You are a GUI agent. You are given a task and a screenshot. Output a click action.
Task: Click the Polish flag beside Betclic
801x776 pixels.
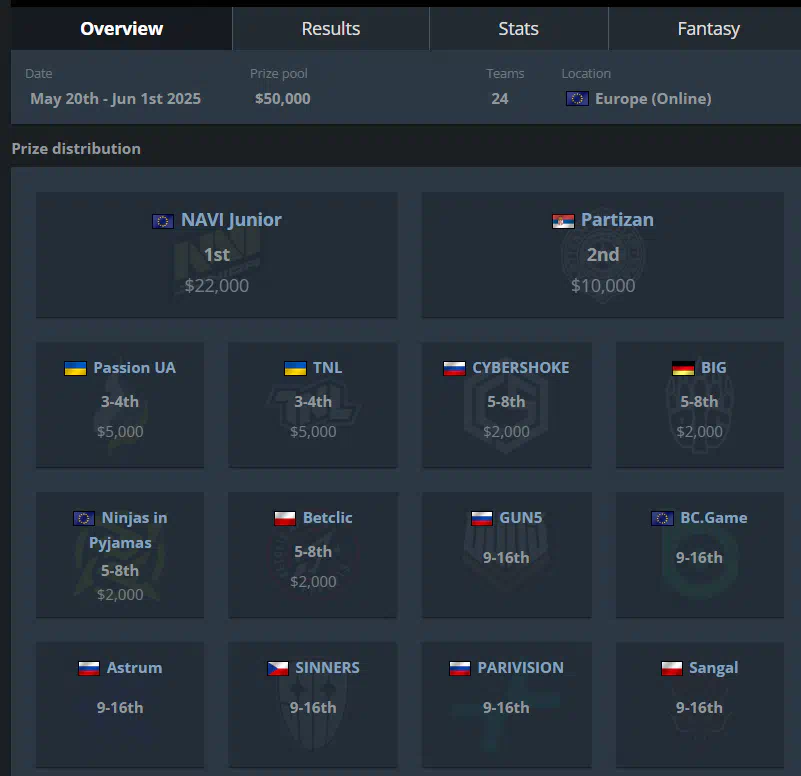tap(285, 519)
